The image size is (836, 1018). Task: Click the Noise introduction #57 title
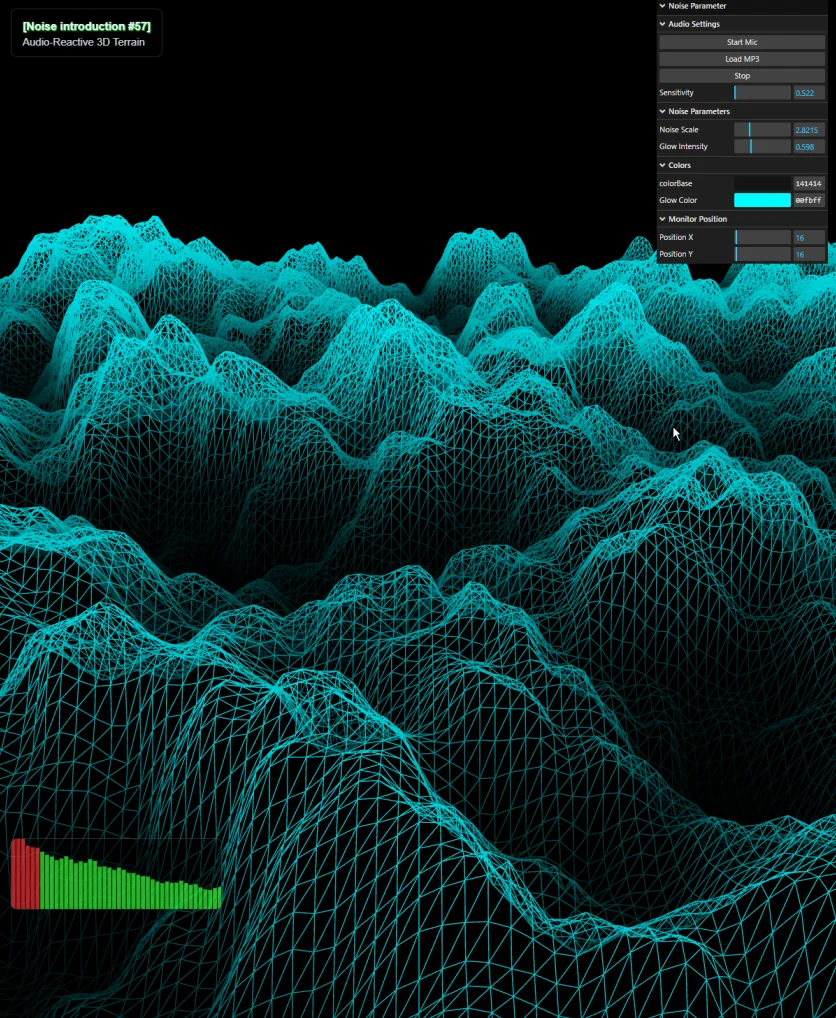point(86,26)
